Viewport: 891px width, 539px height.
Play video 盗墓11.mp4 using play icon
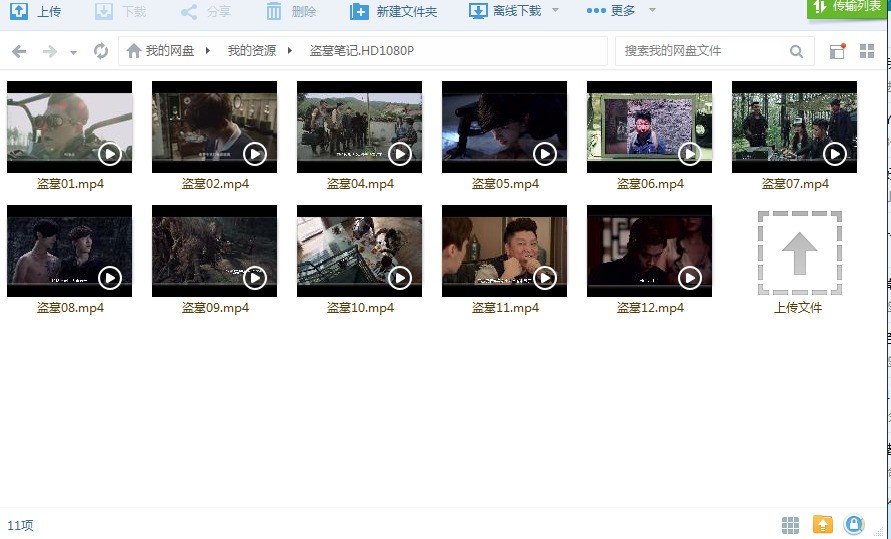544,278
